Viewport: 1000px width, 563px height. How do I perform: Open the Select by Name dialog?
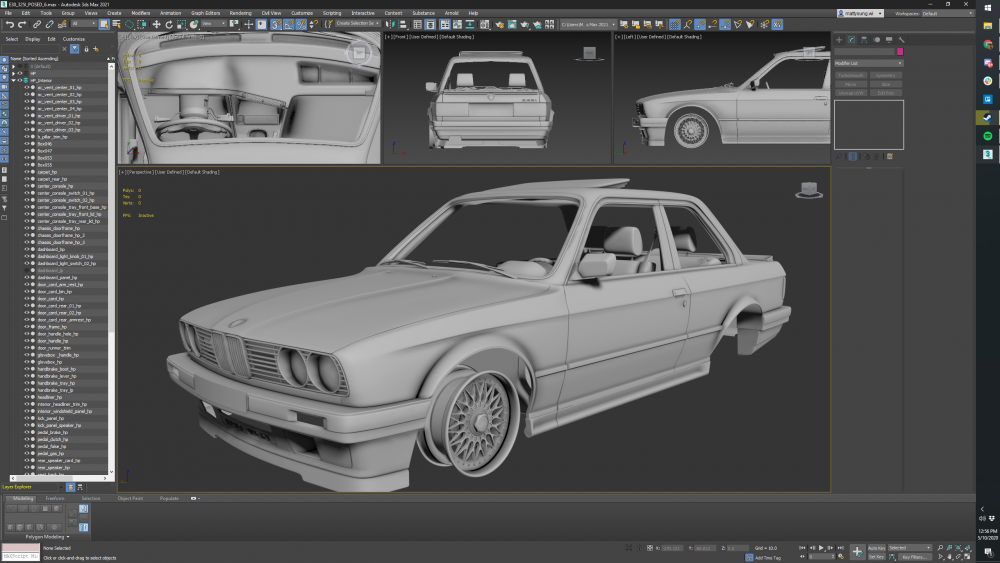pos(117,24)
